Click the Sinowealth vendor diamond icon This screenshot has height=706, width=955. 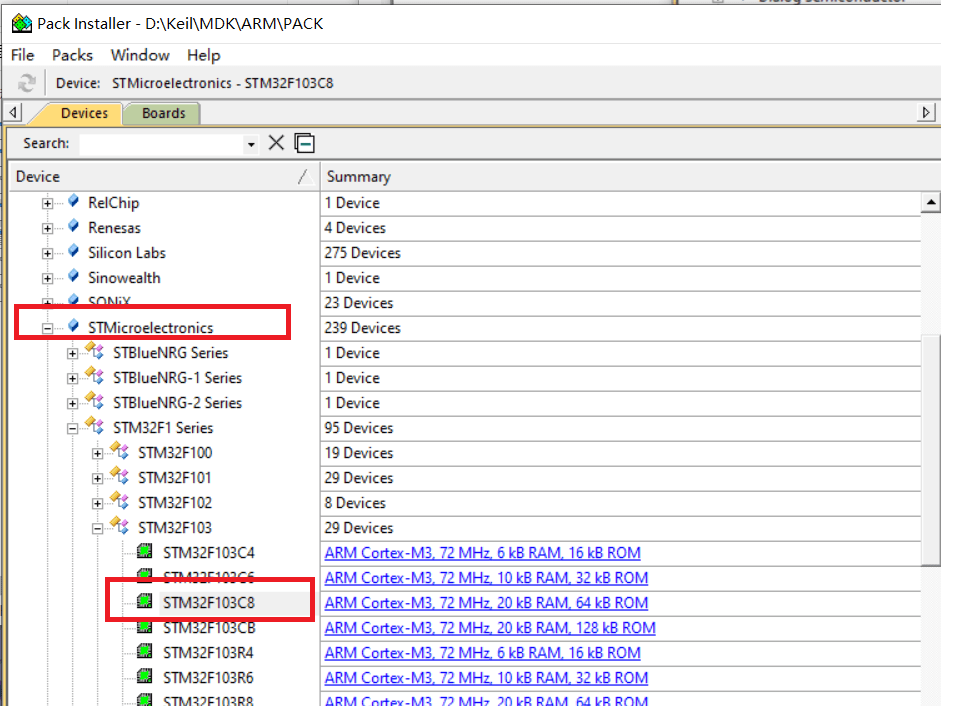click(x=74, y=276)
